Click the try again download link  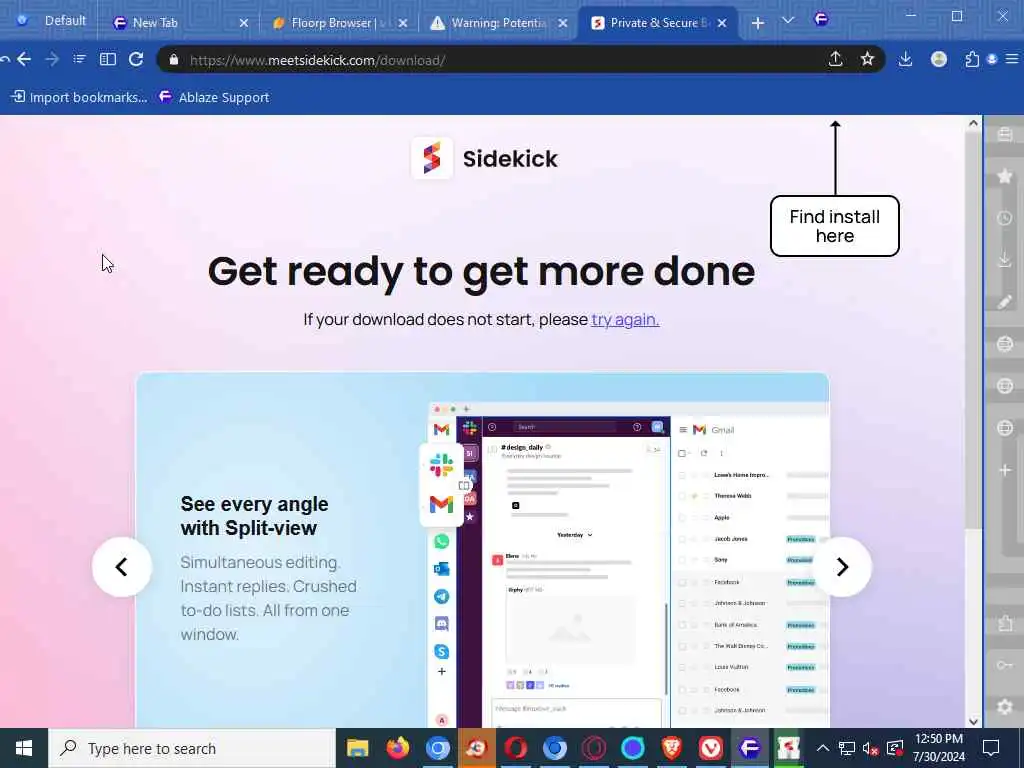point(625,319)
